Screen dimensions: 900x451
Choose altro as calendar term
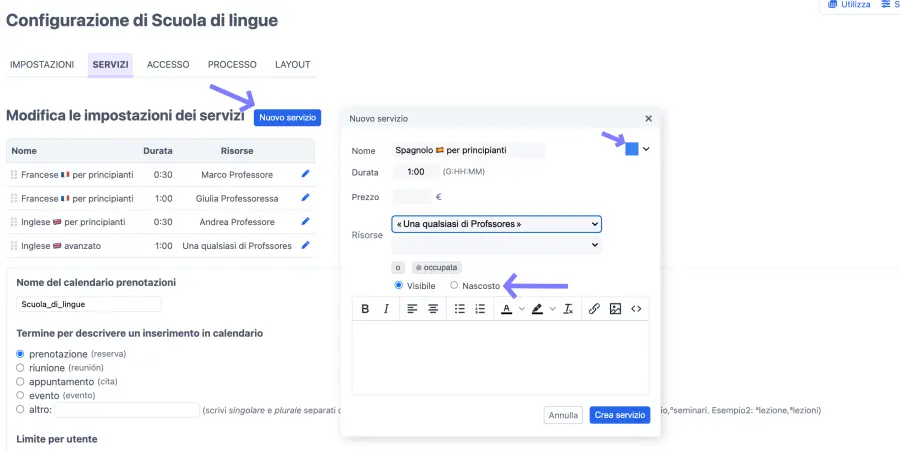20,410
